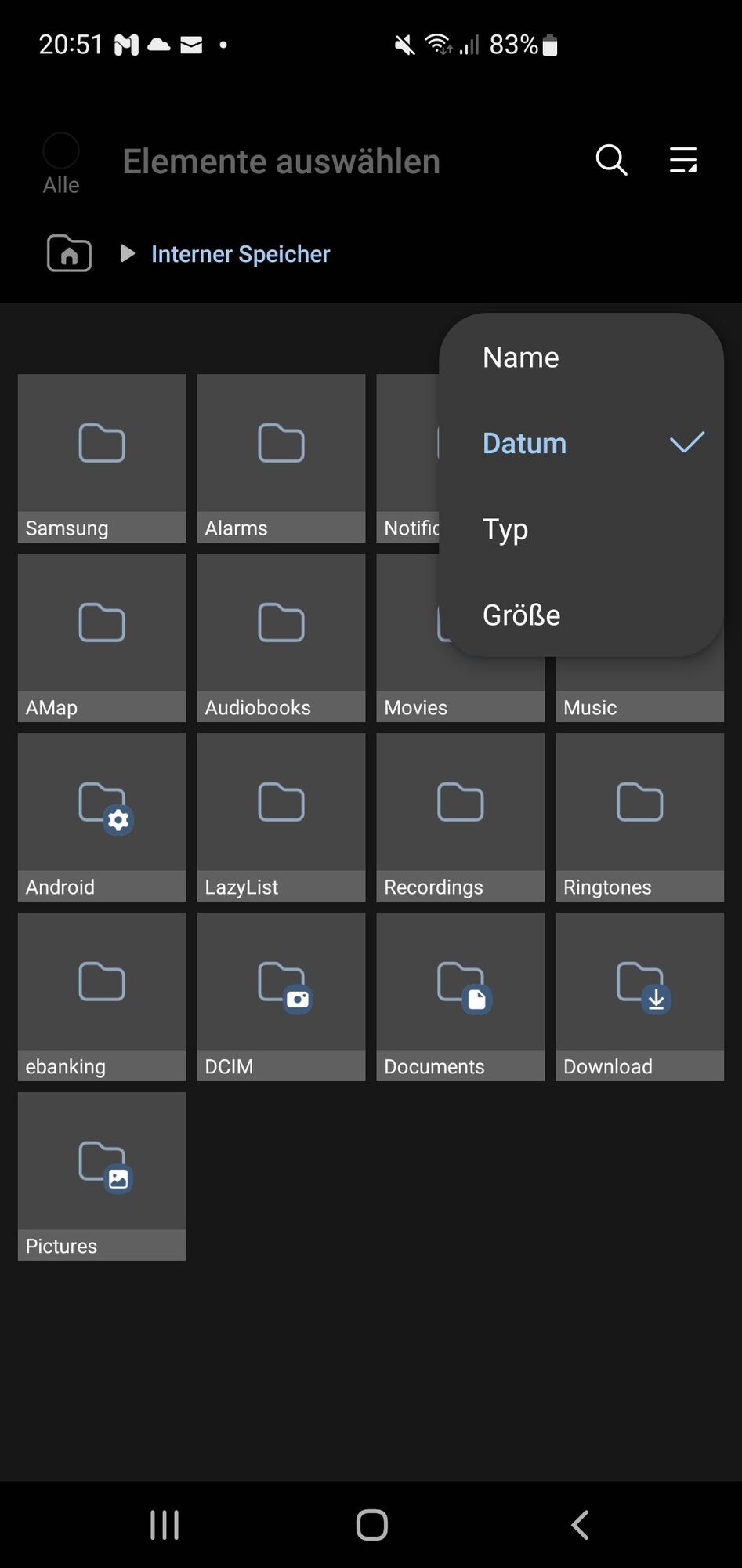Open the sort list icon
Screen dimensions: 742x1568
[682, 160]
